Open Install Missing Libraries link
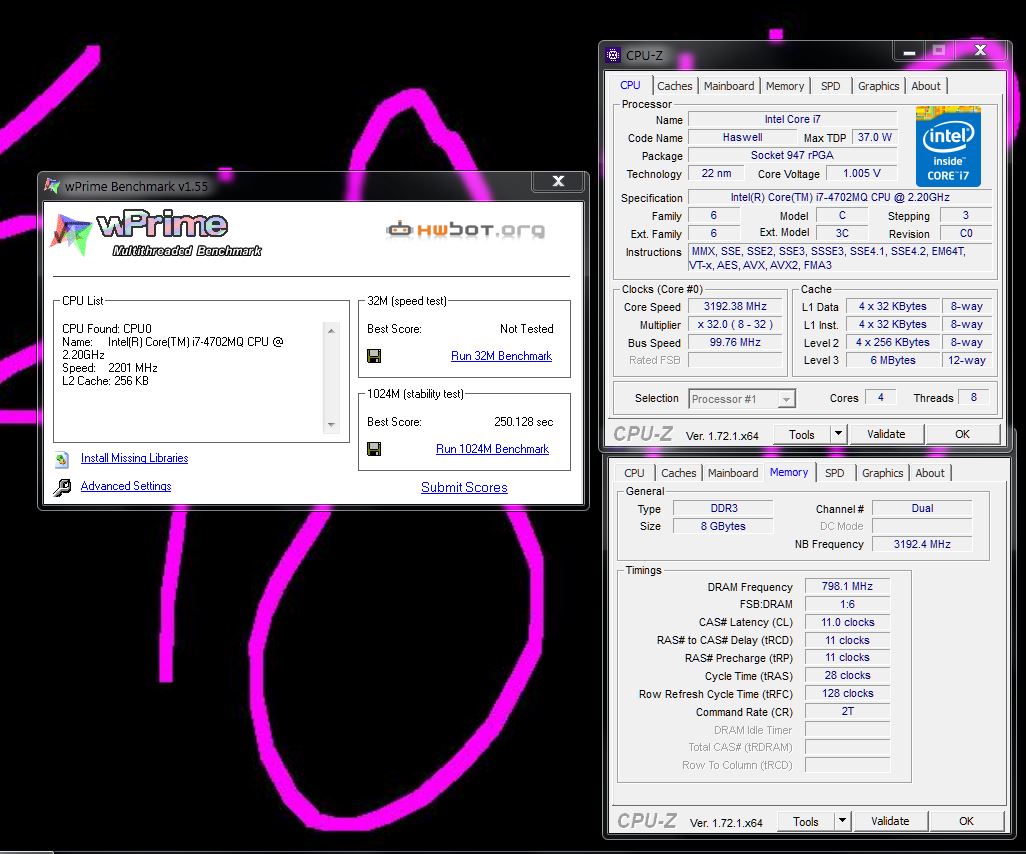Screen dimensions: 1026x854 134,458
